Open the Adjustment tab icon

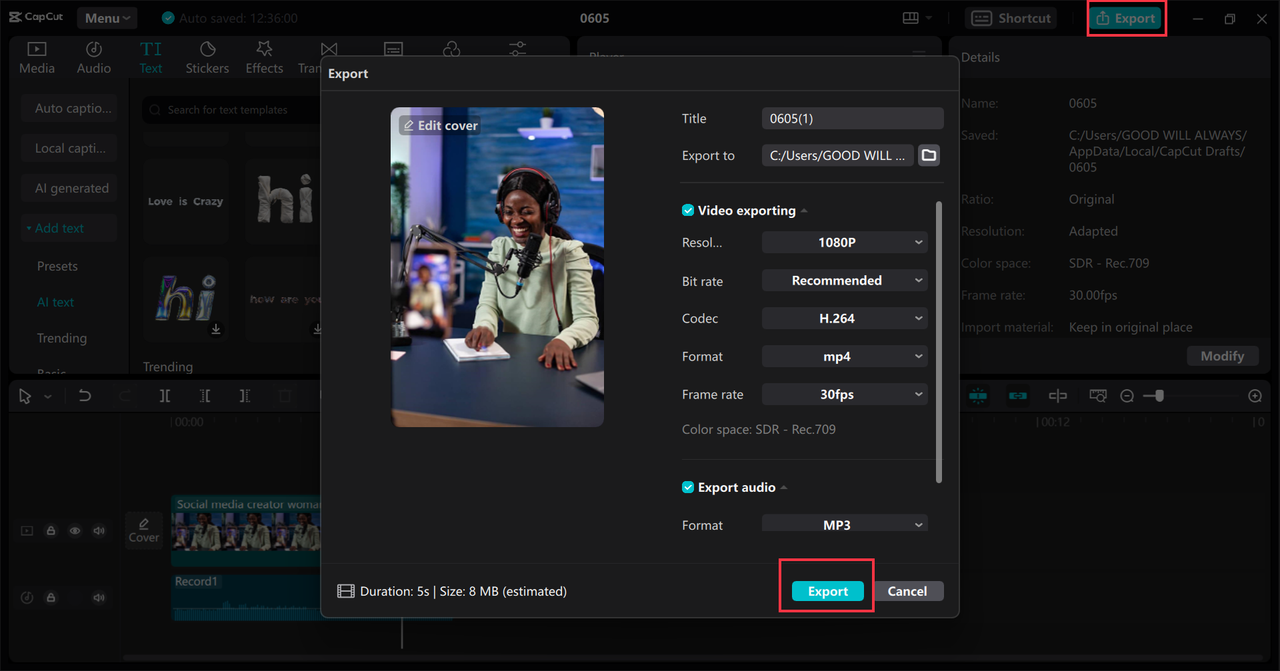tap(517, 50)
